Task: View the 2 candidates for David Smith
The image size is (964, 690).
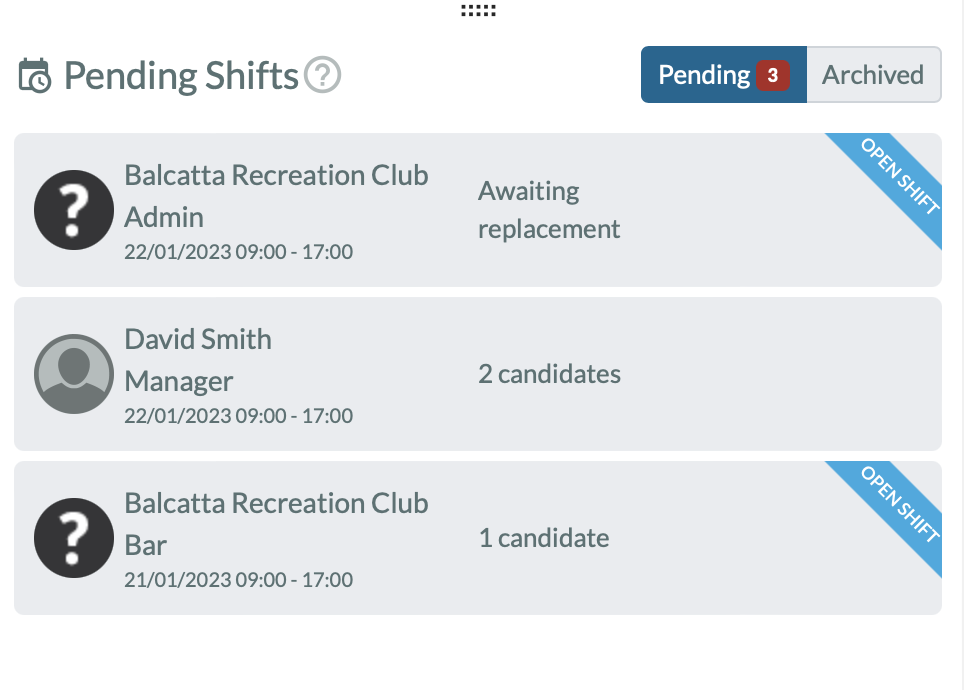Action: (x=550, y=374)
